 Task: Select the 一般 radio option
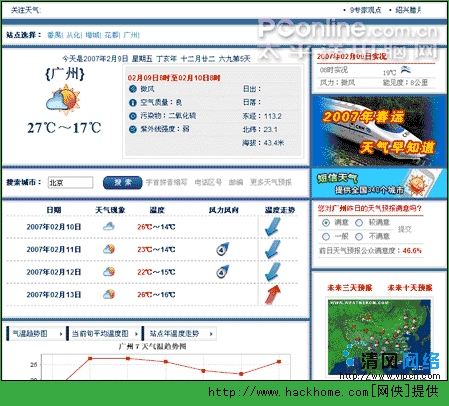click(x=326, y=237)
